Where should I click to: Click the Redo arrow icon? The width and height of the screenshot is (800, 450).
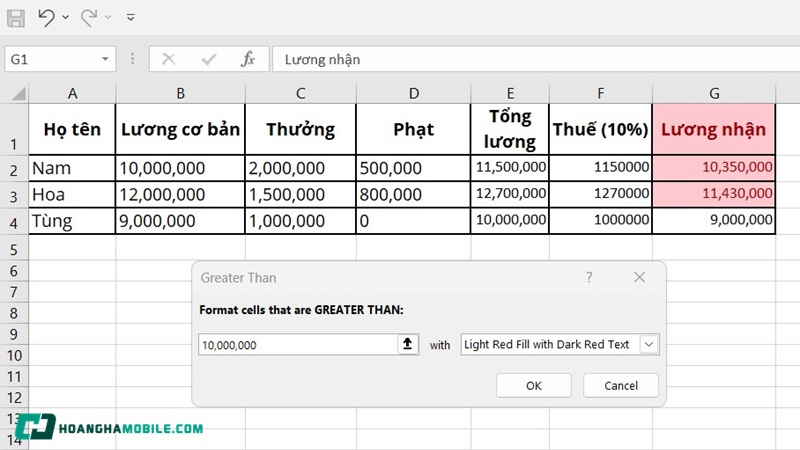pos(89,17)
